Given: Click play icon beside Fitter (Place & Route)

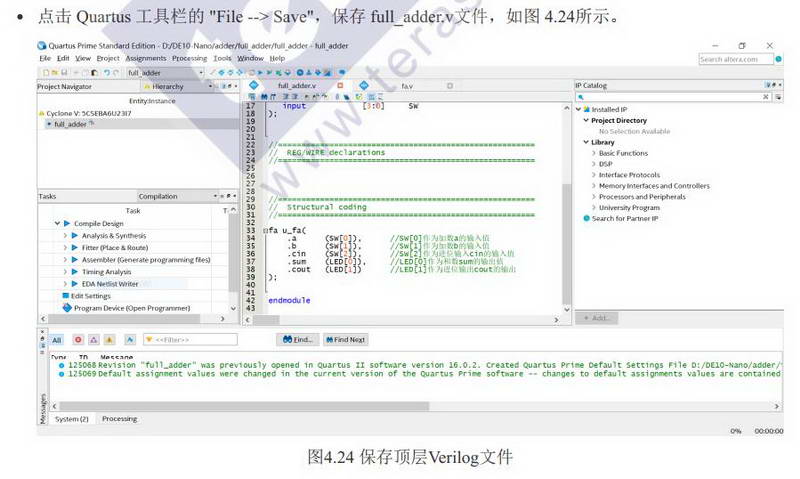Looking at the screenshot, I should coord(75,247).
